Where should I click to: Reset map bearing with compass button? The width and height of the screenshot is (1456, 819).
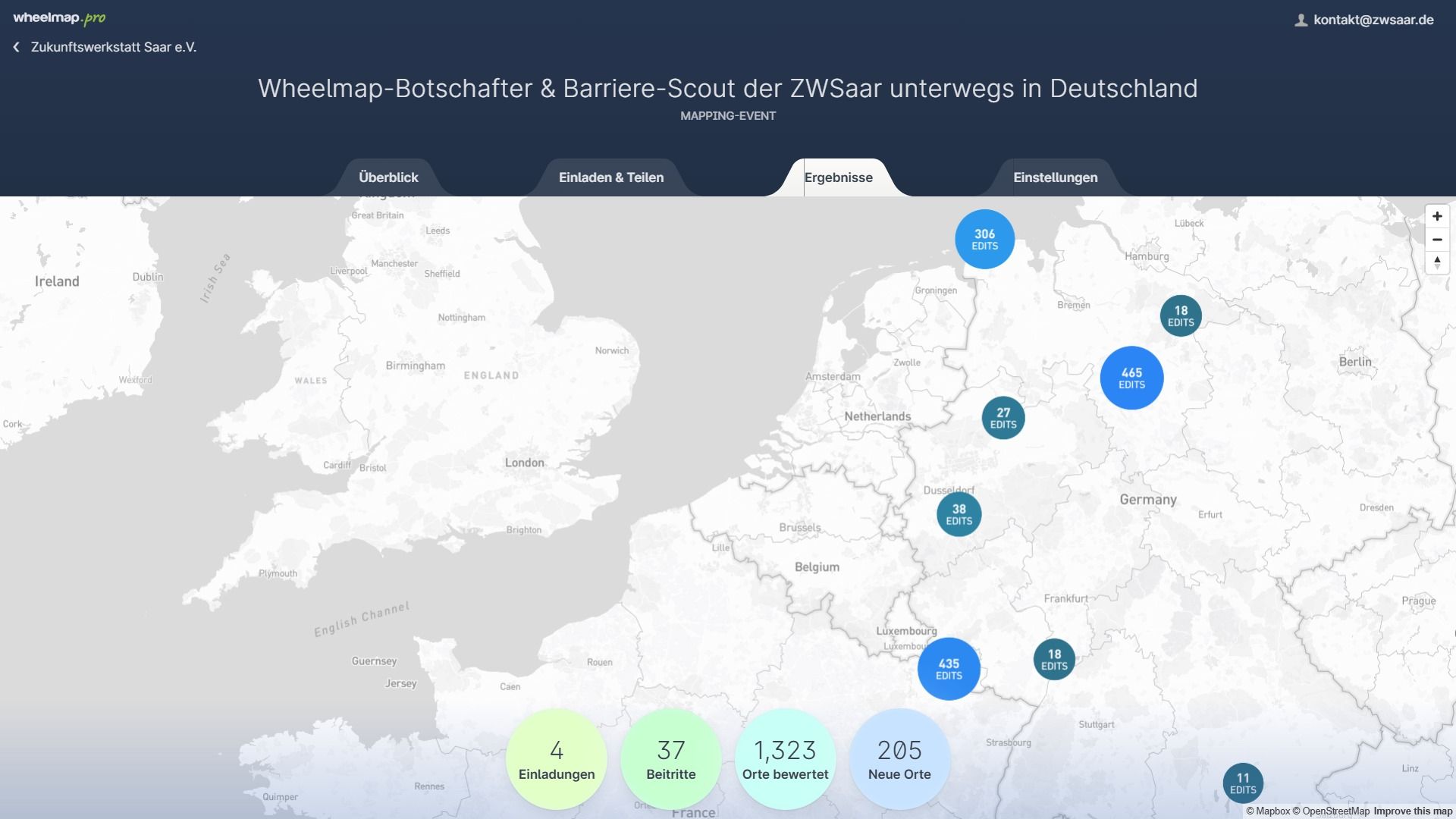tap(1437, 263)
